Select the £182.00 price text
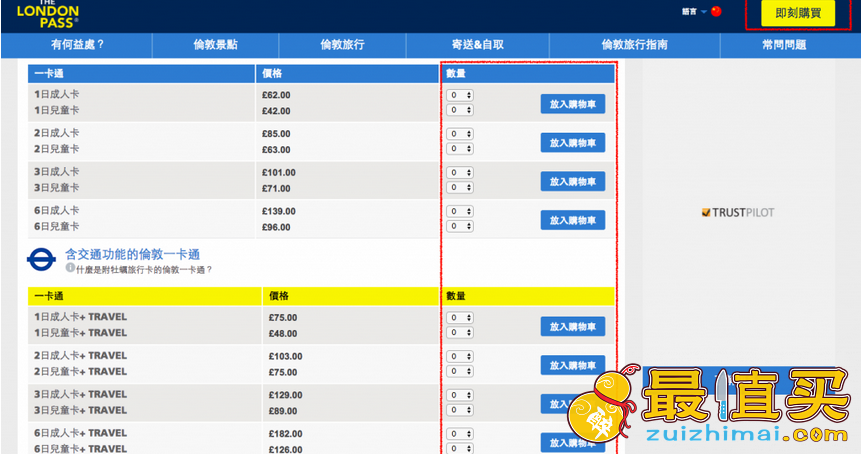The height and width of the screenshot is (454, 864). [285, 434]
